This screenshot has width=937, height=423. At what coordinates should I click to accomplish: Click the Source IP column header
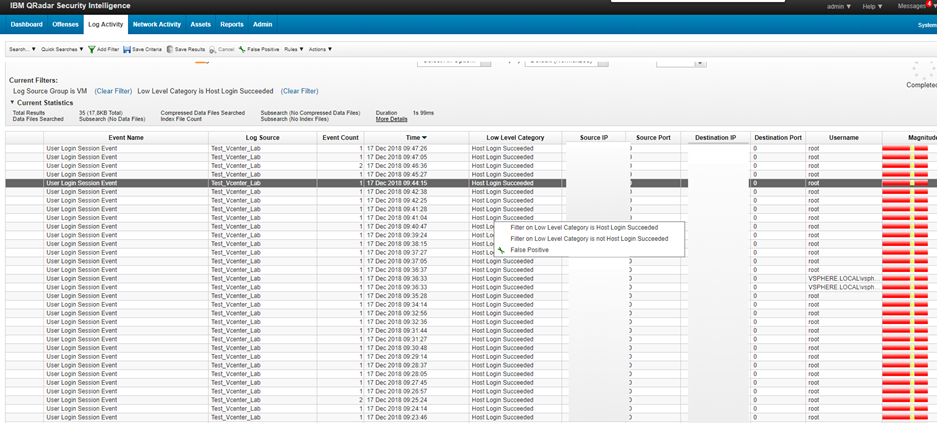pos(594,138)
